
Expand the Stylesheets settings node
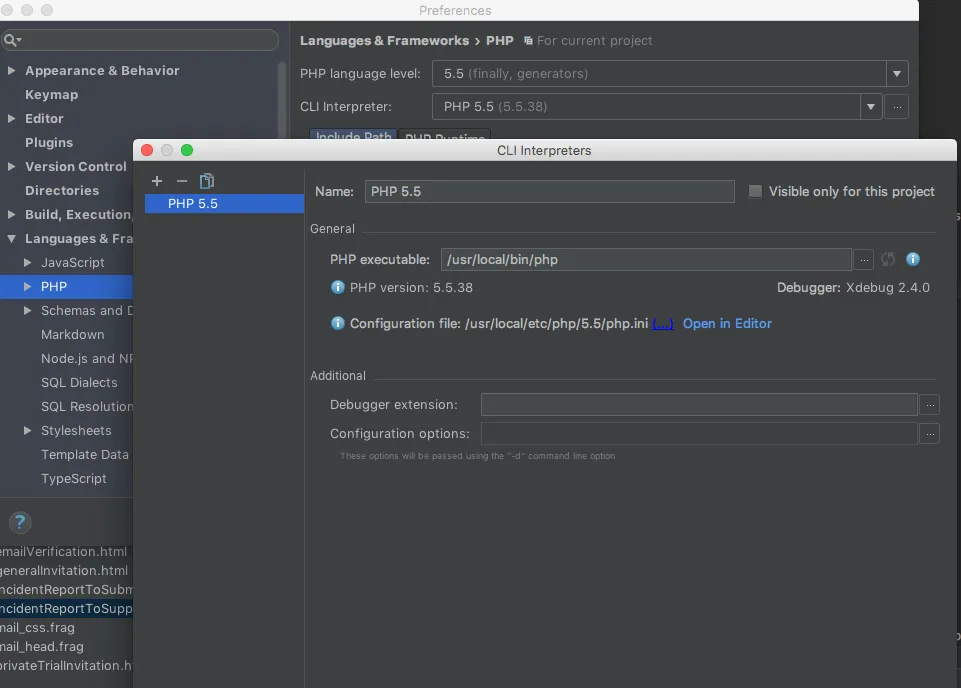pos(28,431)
